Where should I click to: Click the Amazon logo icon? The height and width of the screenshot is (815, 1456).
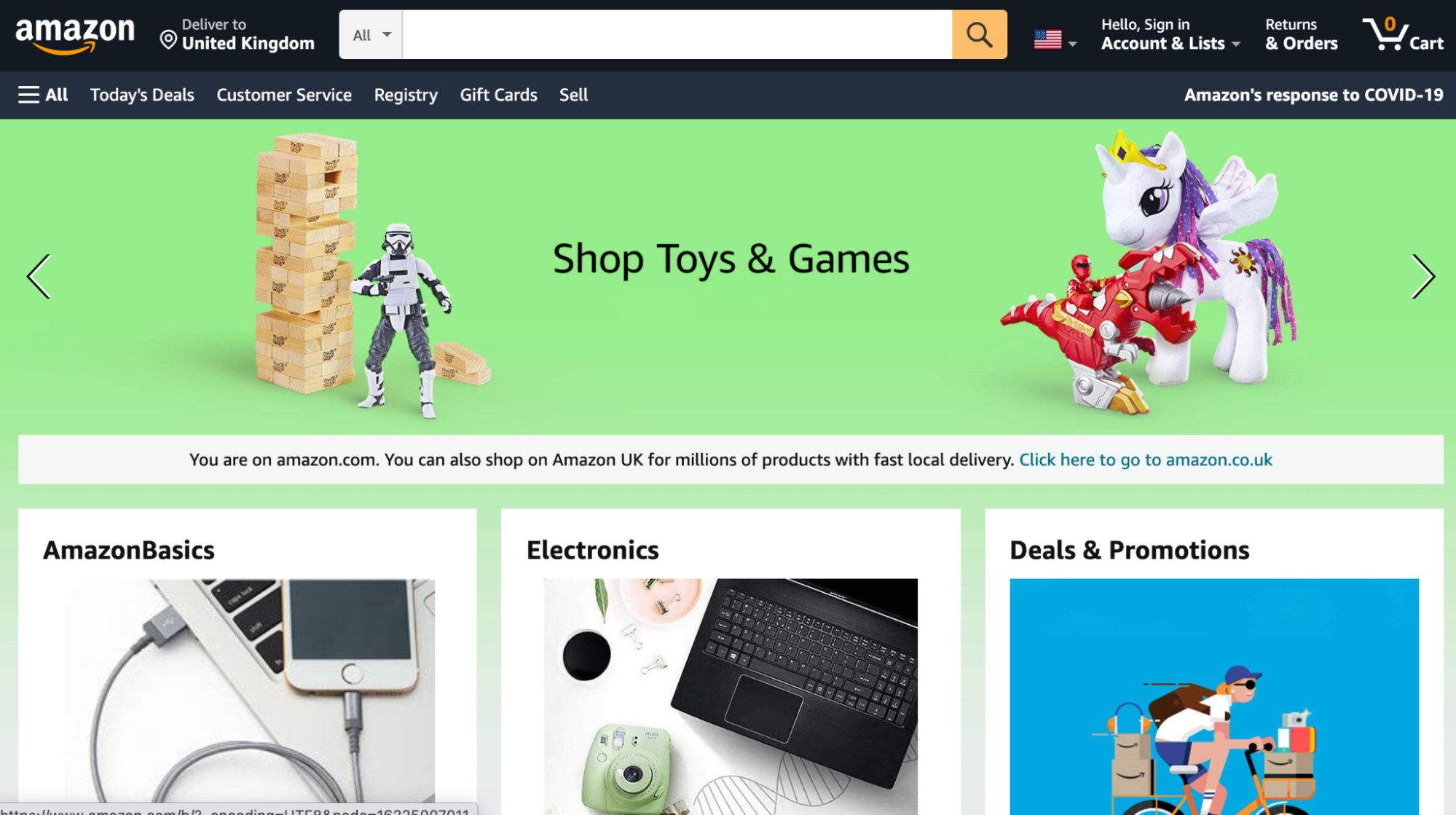click(x=75, y=35)
